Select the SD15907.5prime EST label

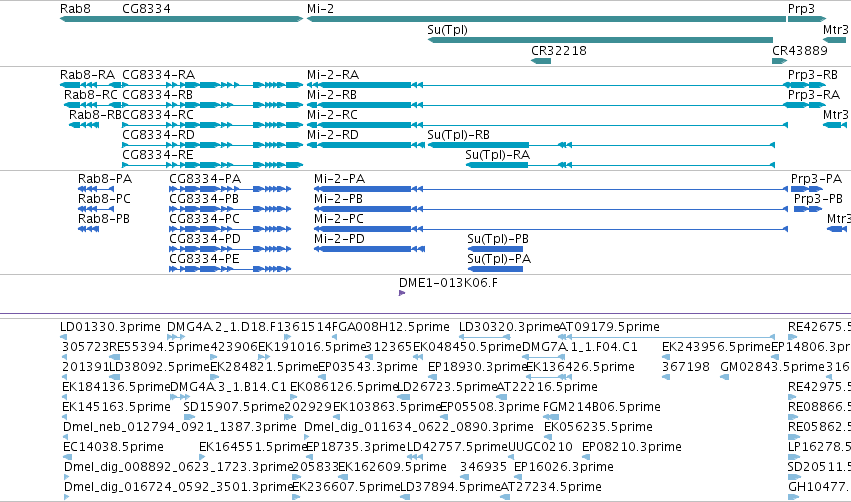[x=234, y=408]
